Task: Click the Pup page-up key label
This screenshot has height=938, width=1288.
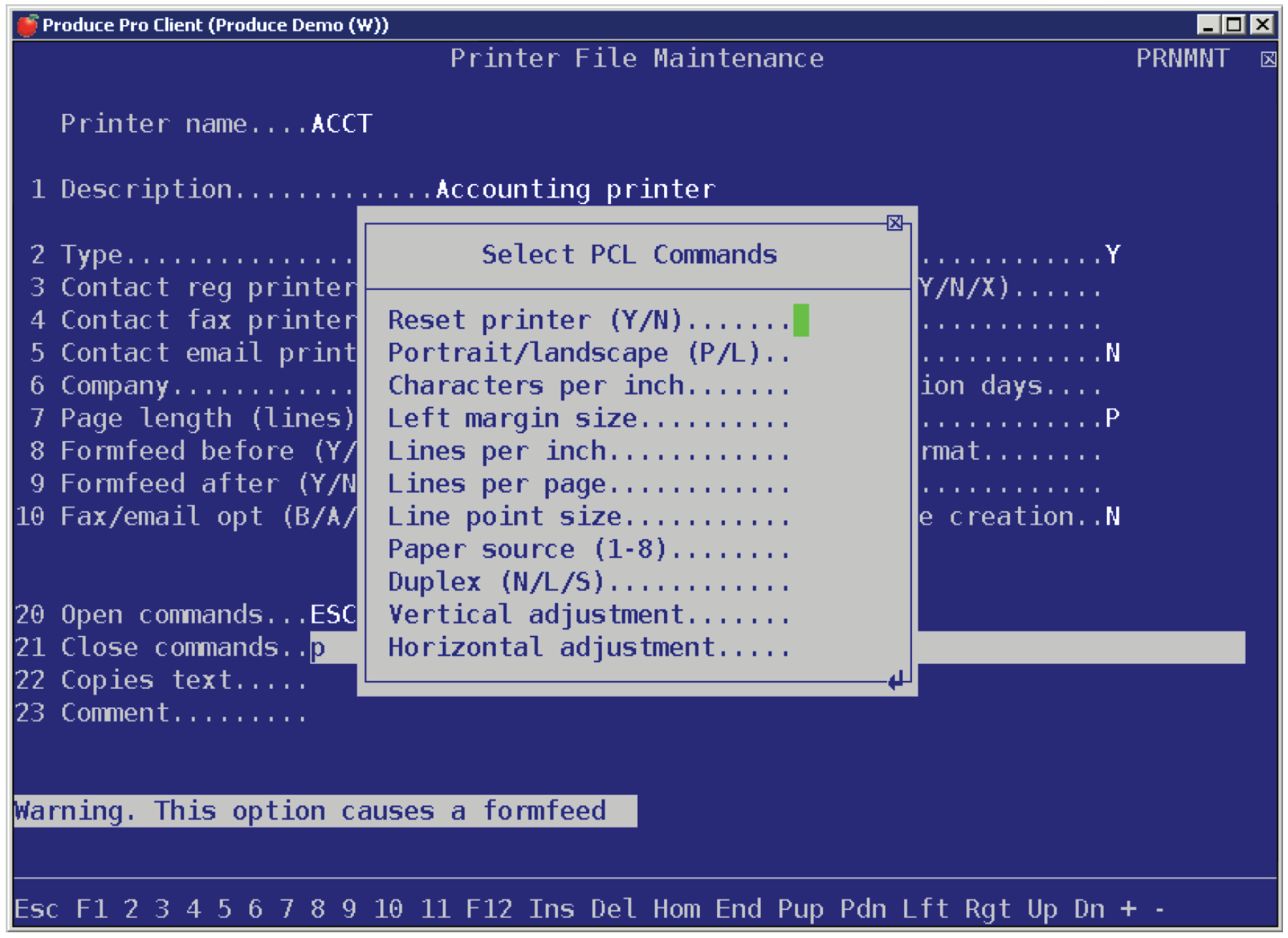Action: click(x=801, y=908)
